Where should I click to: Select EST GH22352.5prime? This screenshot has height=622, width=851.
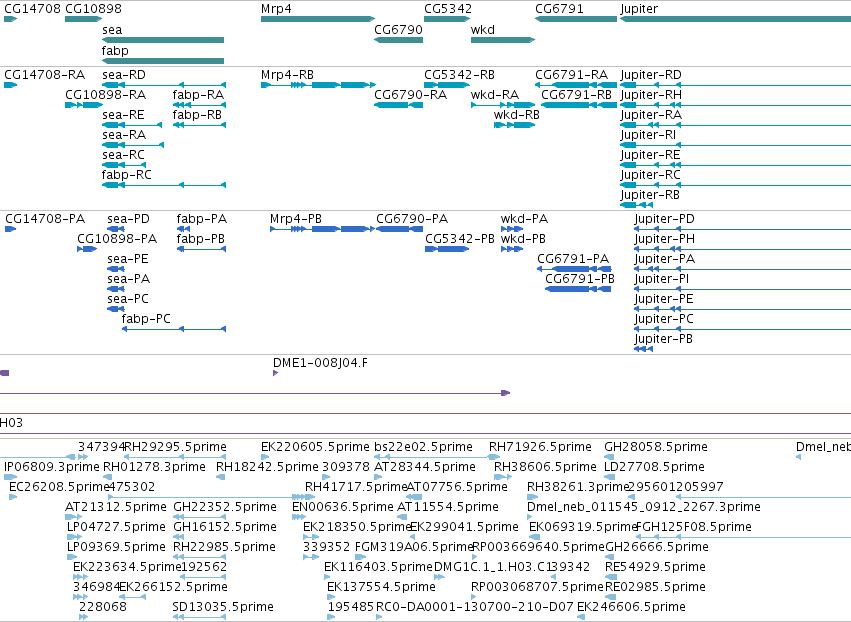pyautogui.click(x=199, y=516)
